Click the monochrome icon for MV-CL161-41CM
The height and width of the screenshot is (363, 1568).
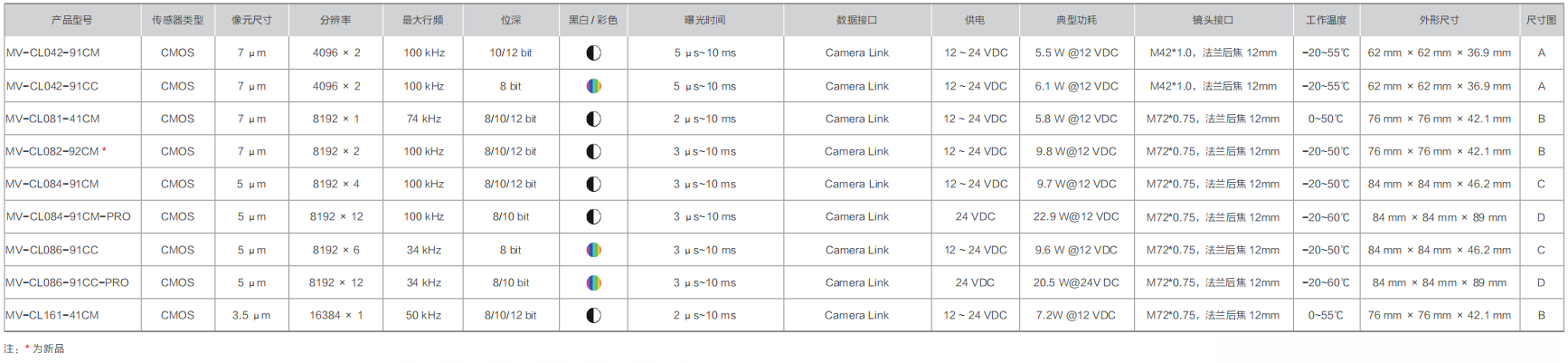(593, 315)
